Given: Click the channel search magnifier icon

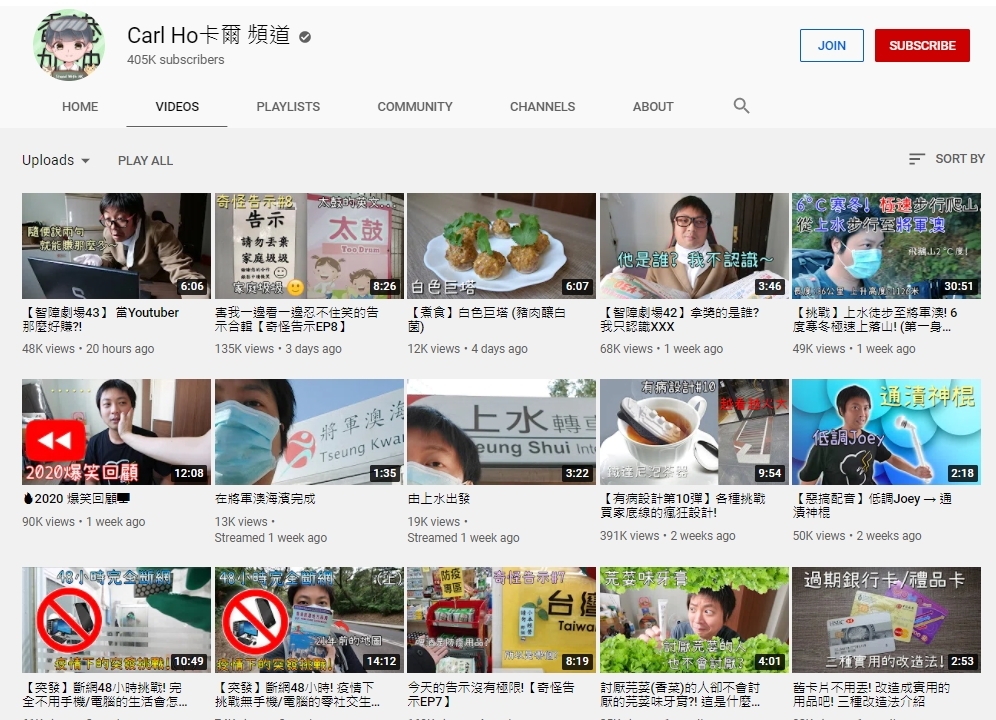Looking at the screenshot, I should coord(741,106).
